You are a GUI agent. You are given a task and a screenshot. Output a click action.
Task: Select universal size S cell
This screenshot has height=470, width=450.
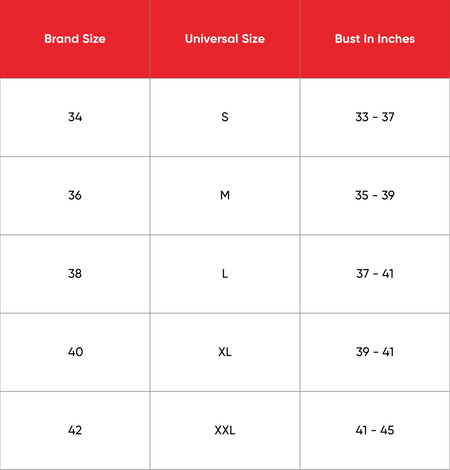tap(225, 117)
